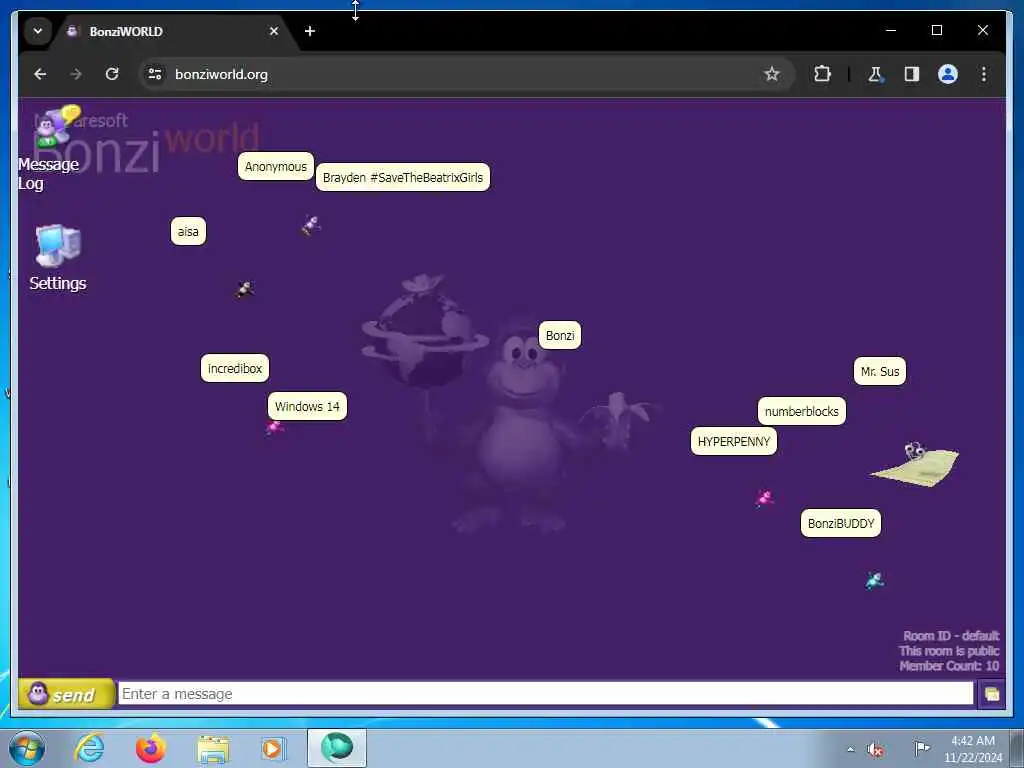The width and height of the screenshot is (1024, 768).
Task: Open the Action Center flag icon
Action: (922, 748)
